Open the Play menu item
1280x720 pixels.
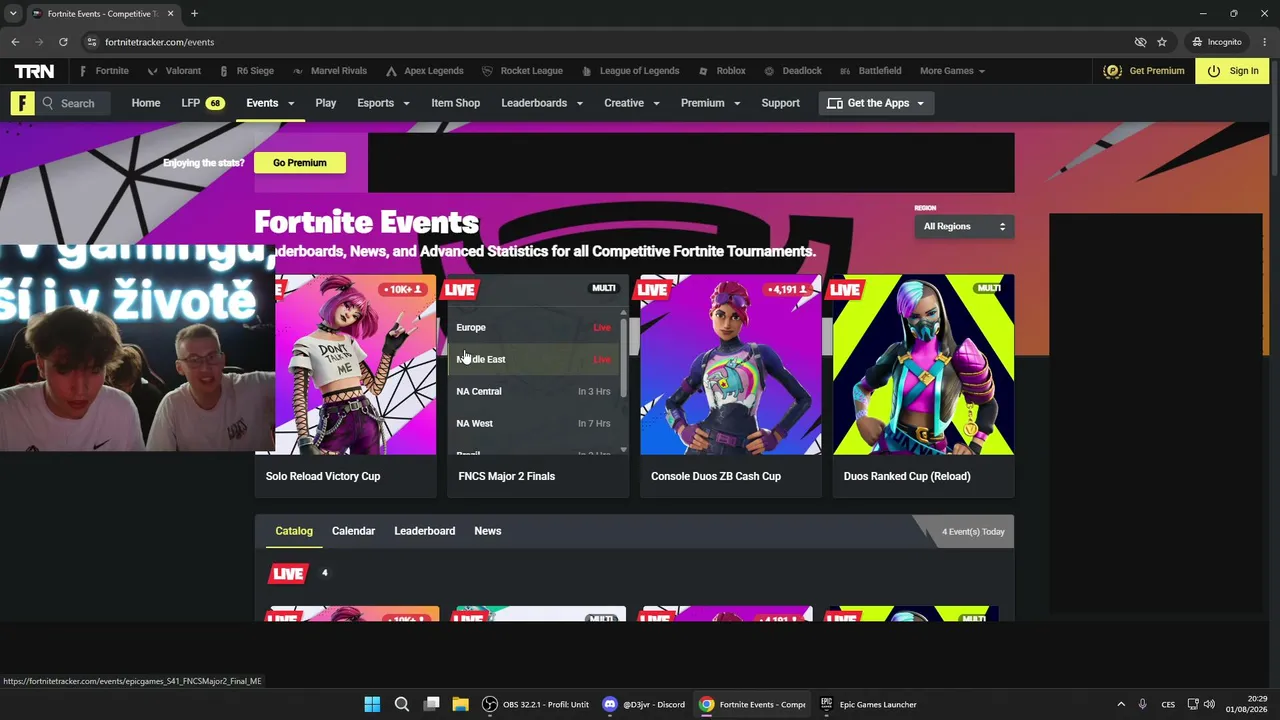tap(326, 103)
